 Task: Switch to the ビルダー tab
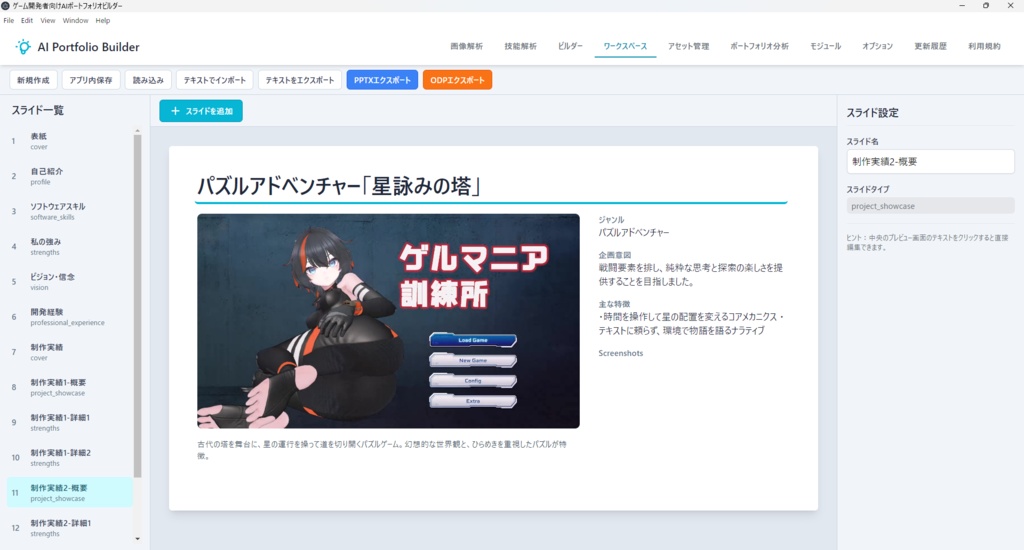[x=570, y=46]
